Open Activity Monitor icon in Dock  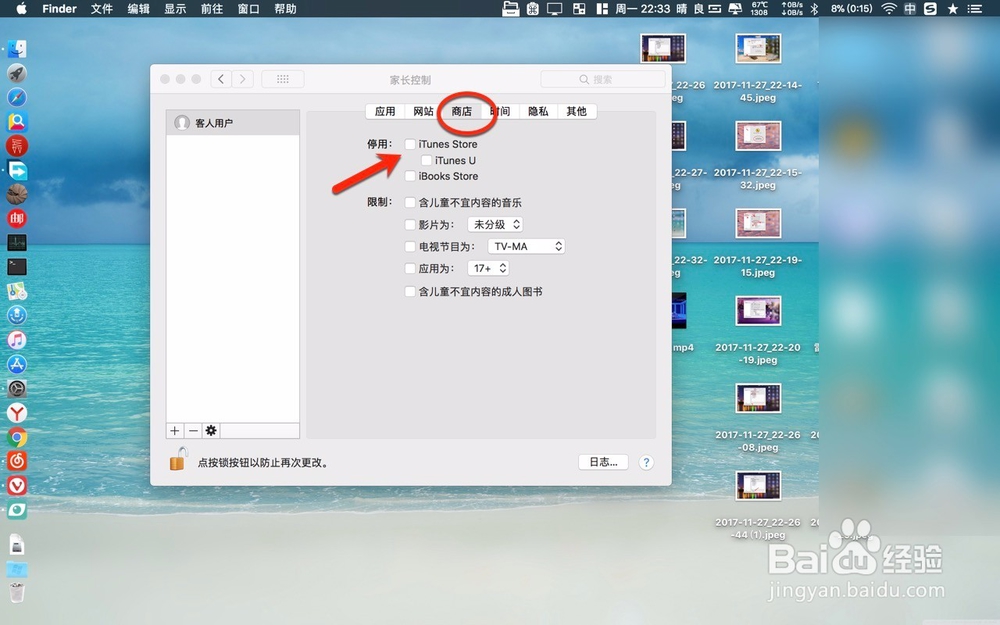click(17, 242)
